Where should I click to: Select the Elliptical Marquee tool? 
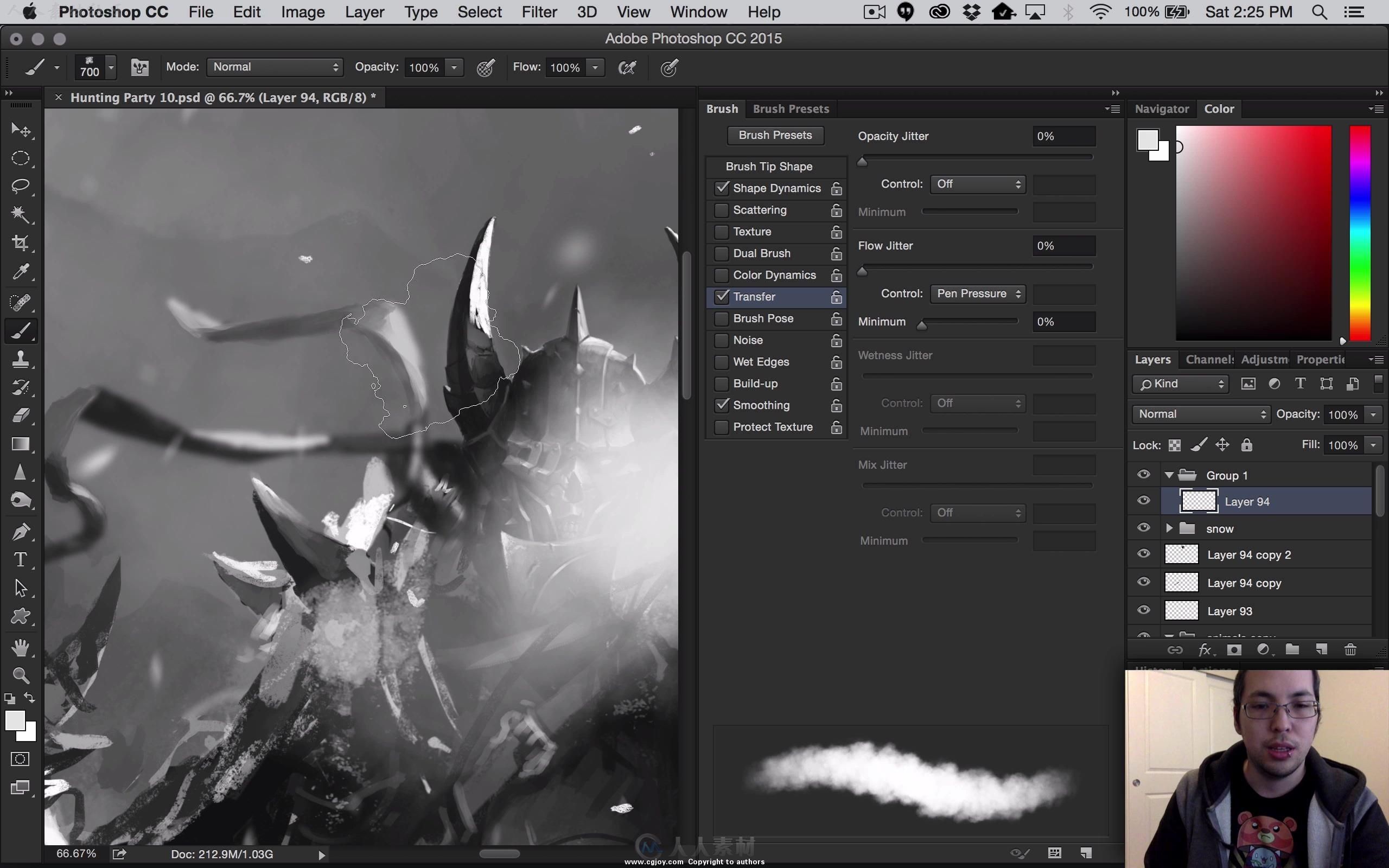click(21, 158)
